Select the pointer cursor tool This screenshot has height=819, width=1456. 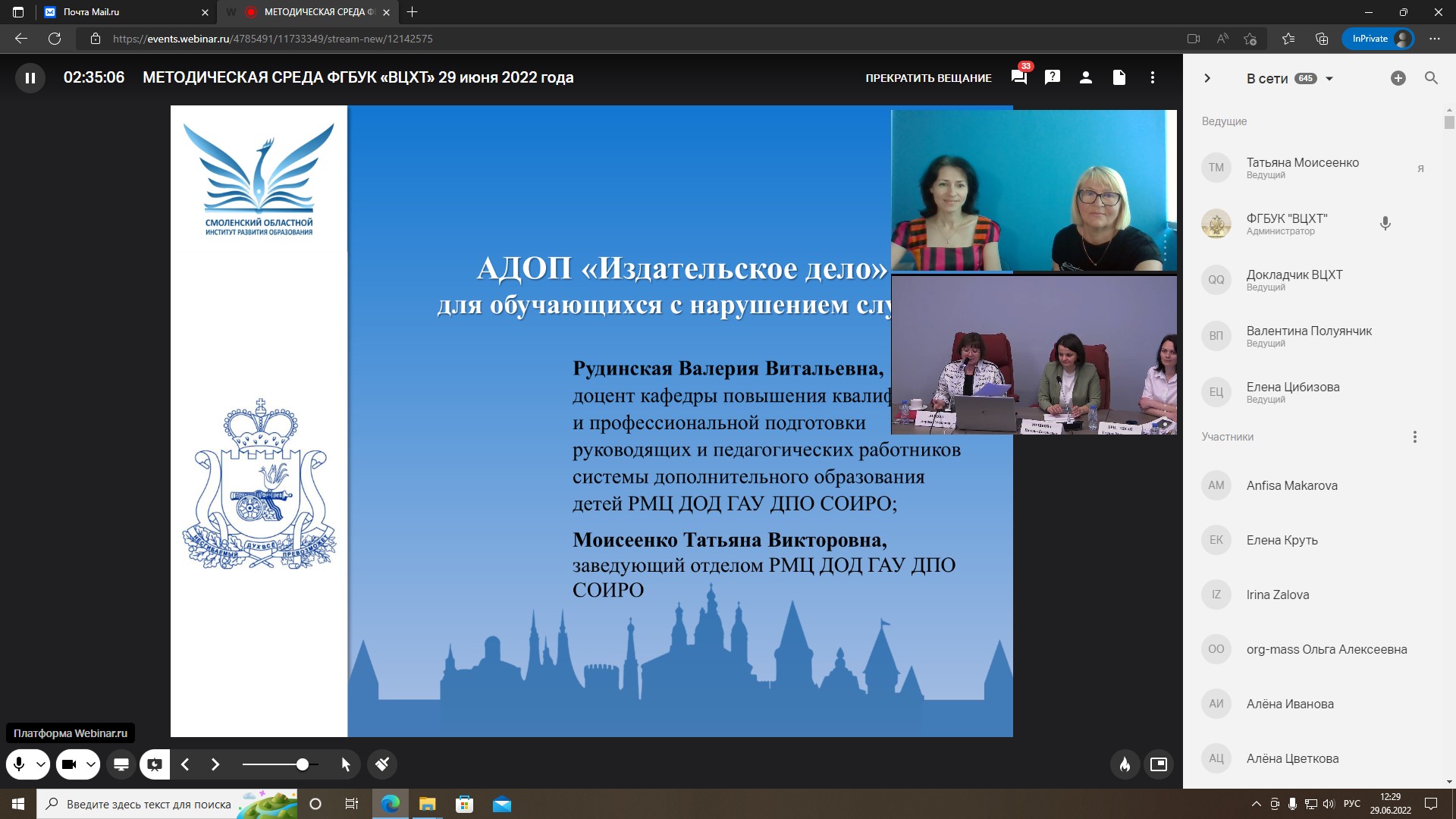(x=346, y=764)
